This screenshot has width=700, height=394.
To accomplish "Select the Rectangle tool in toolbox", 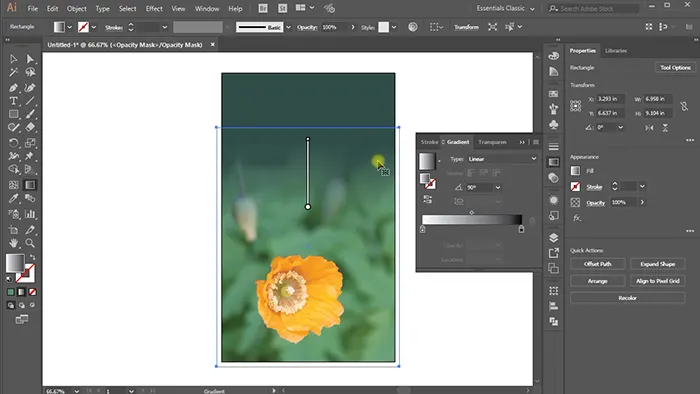I will tap(13, 114).
